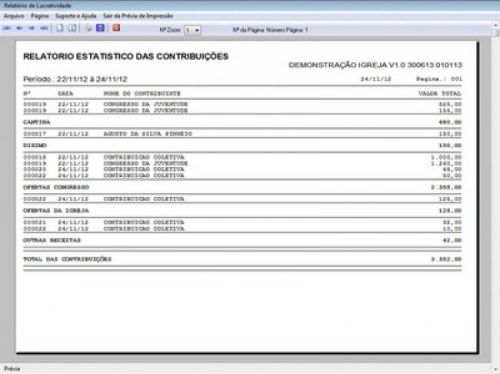Open the Nº Zoom dropdown
This screenshot has height=374, width=500.
pyautogui.click(x=192, y=30)
